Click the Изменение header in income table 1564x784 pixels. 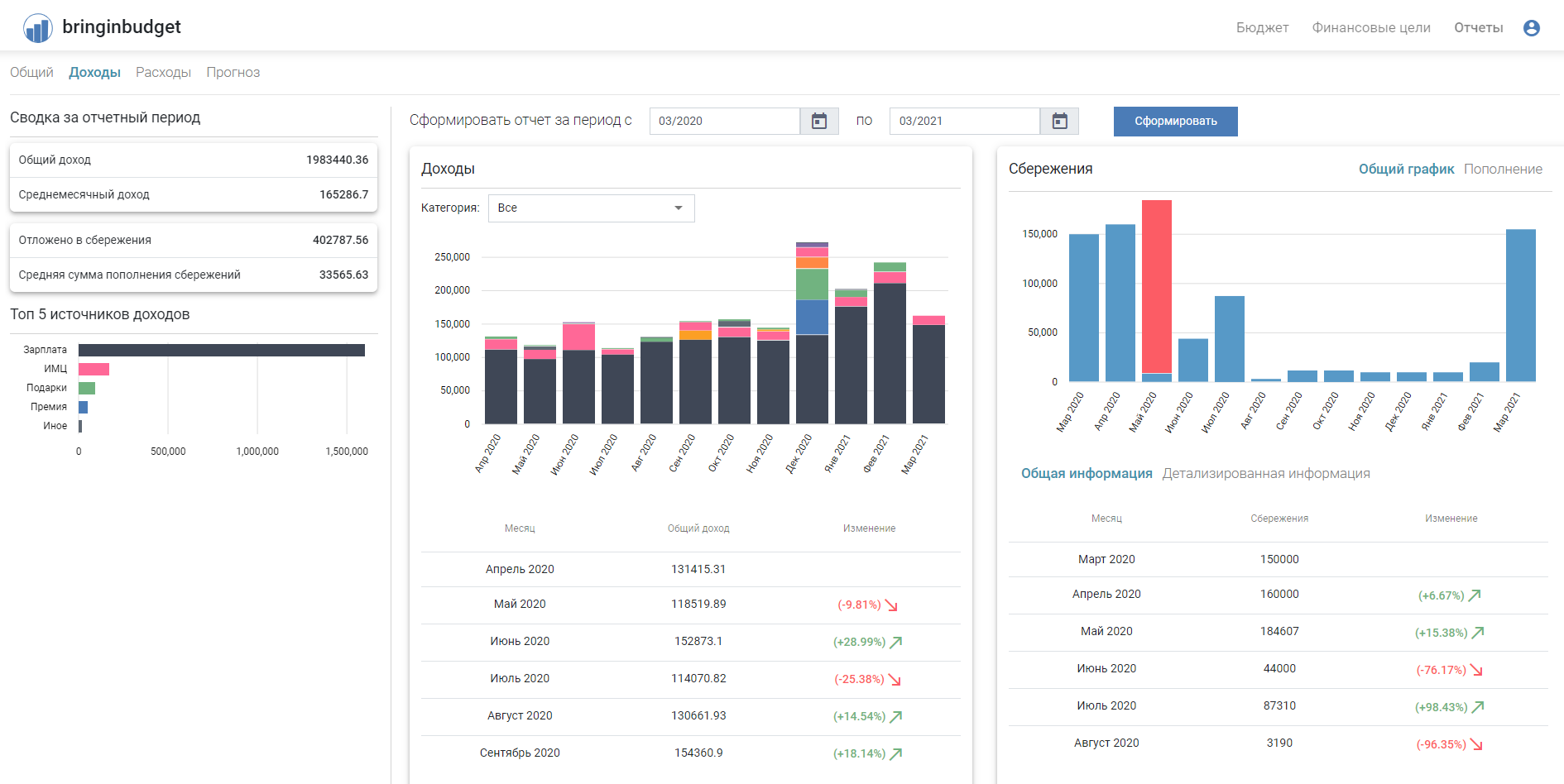(869, 528)
